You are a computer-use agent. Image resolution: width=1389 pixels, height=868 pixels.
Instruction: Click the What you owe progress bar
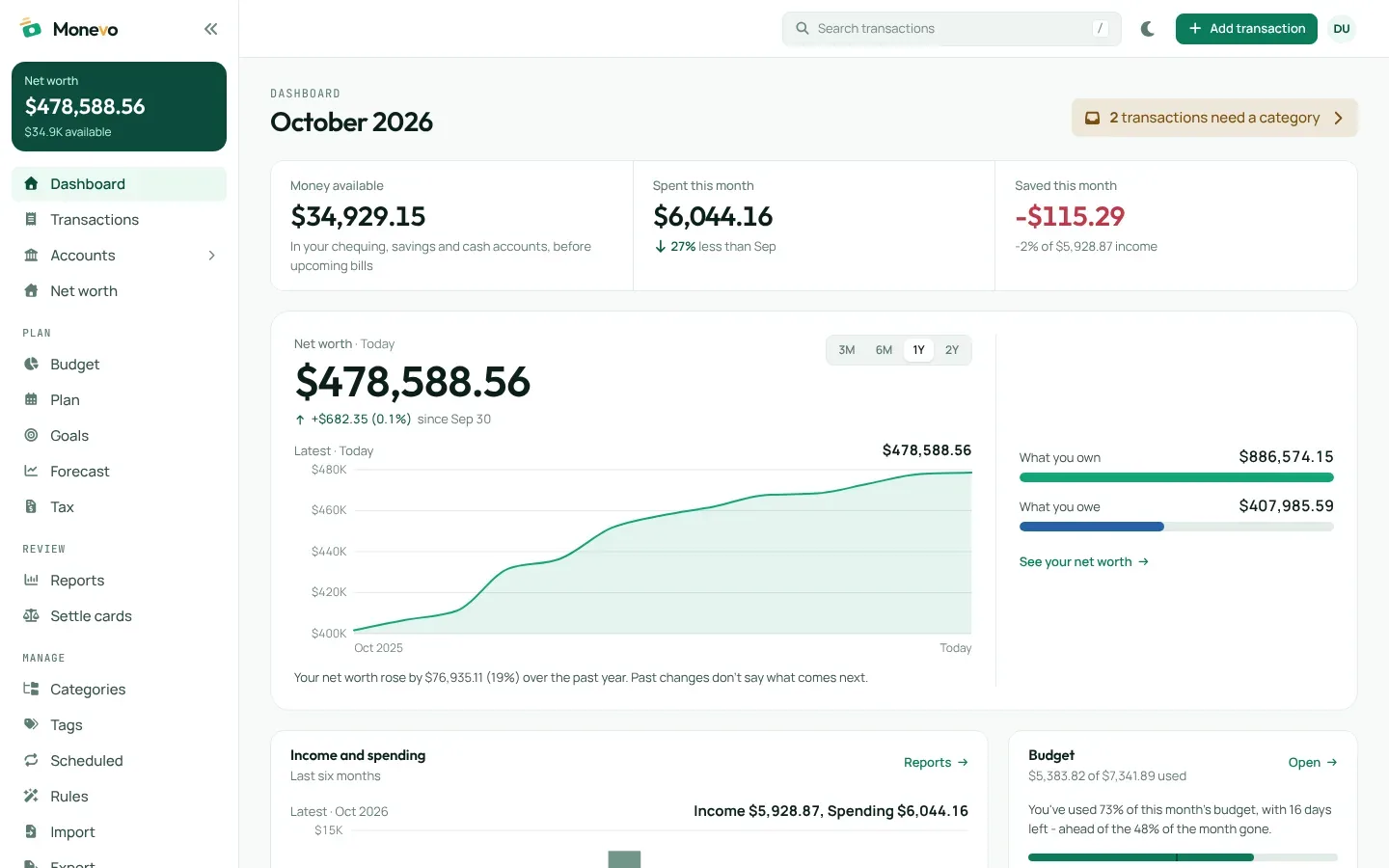[1177, 527]
